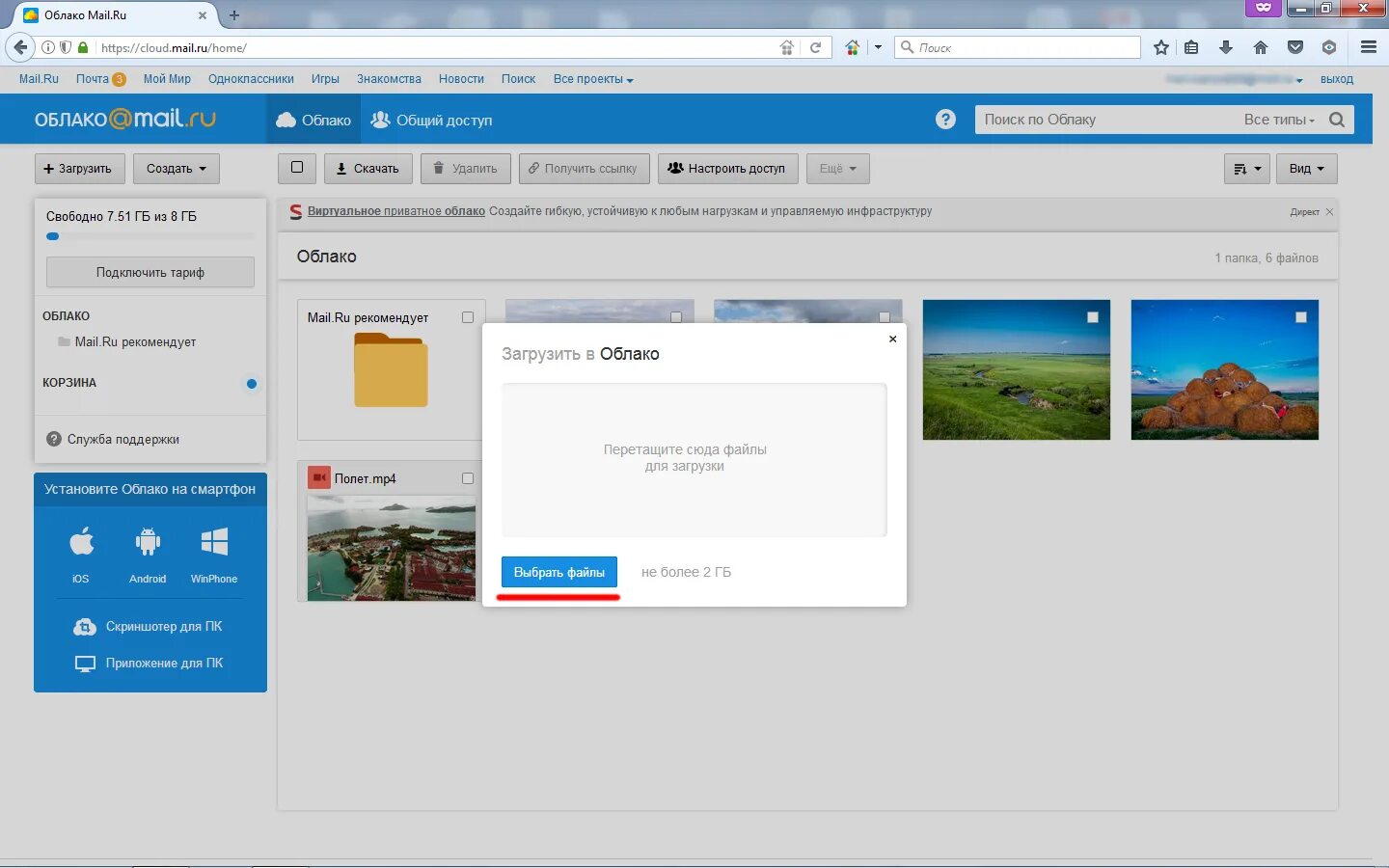This screenshot has height=868, width=1389.
Task: Open Одноклассники in the portal menu
Action: (251, 79)
